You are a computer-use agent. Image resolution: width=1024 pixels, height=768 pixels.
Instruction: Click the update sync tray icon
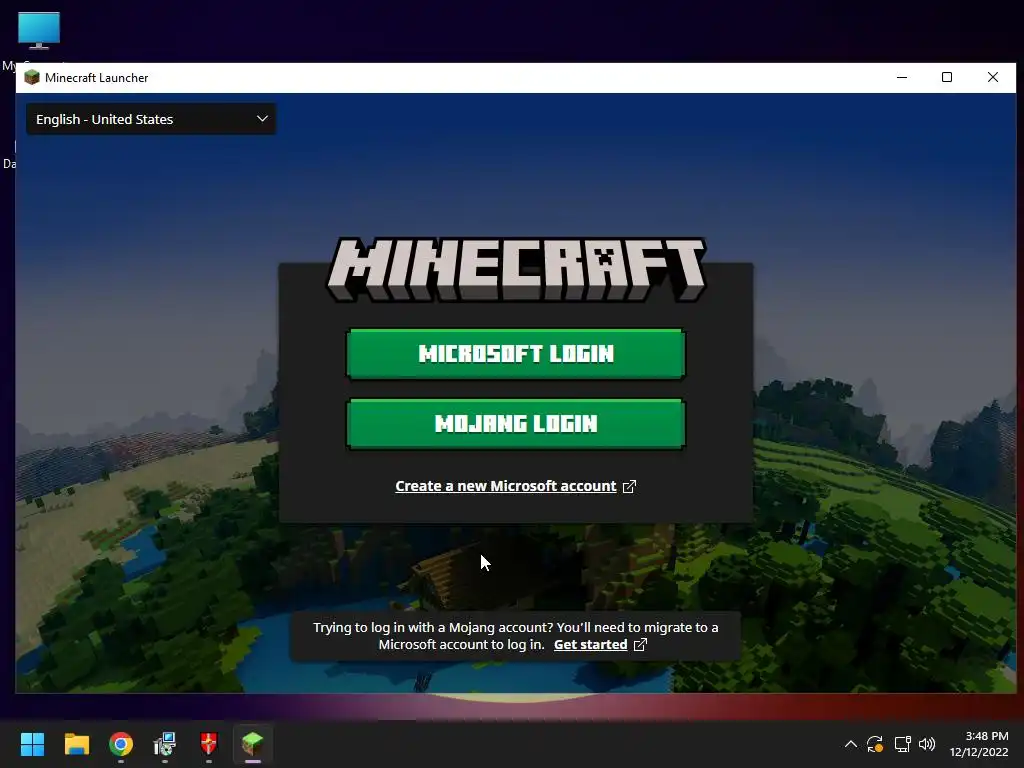tap(875, 744)
